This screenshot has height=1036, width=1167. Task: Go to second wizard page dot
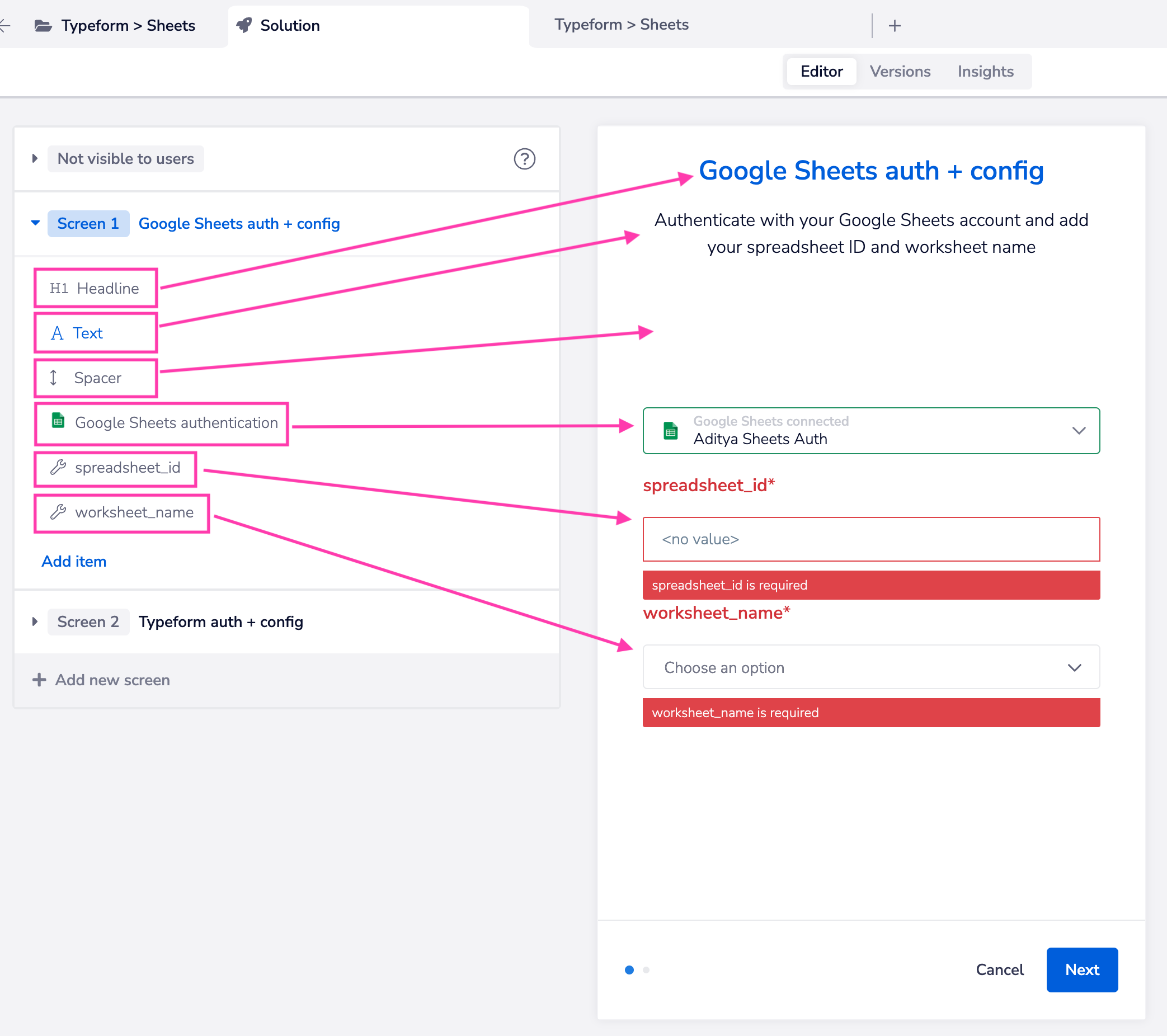pos(646,970)
